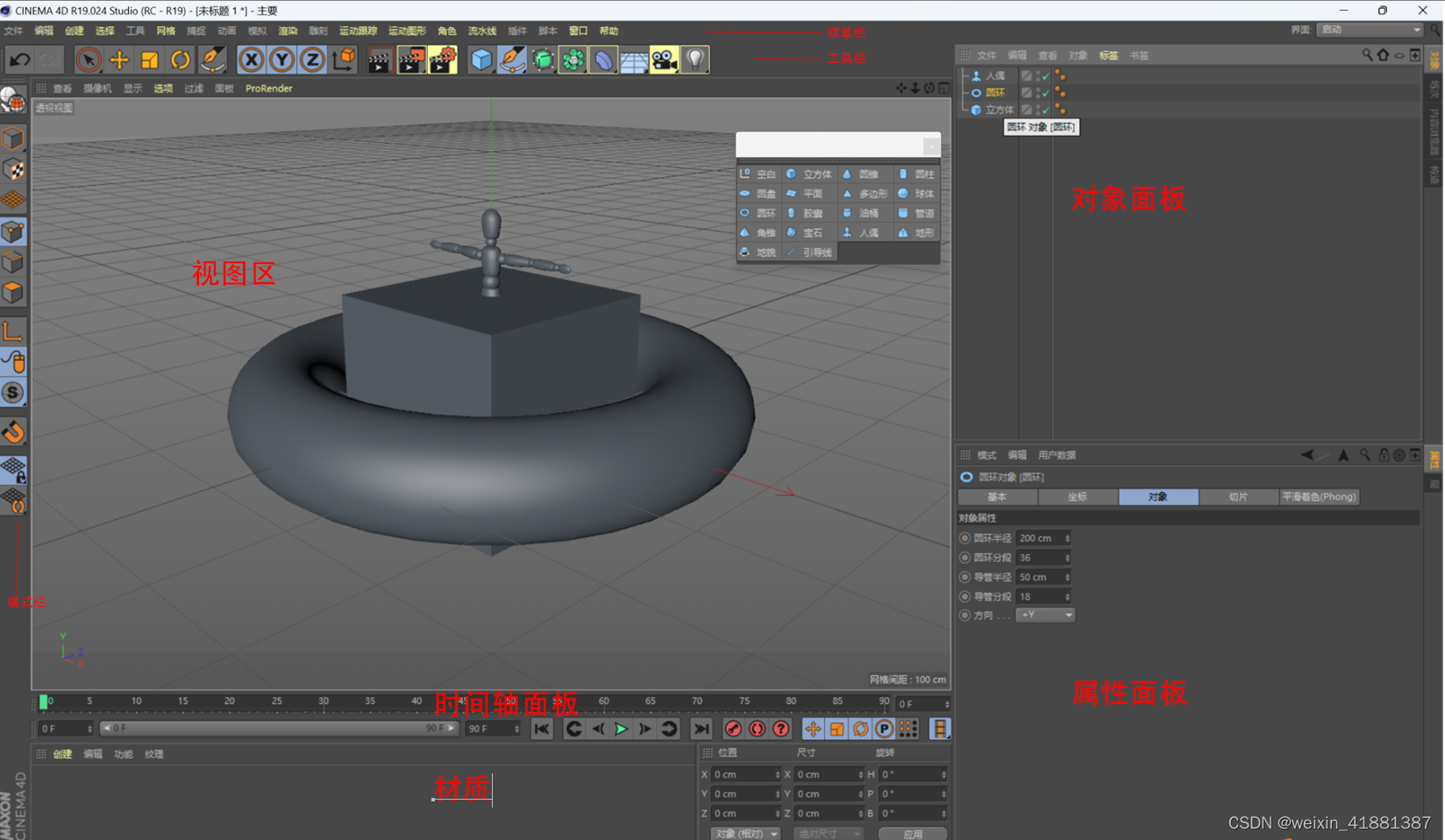
Task: Click the timeline play button
Action: point(622,729)
